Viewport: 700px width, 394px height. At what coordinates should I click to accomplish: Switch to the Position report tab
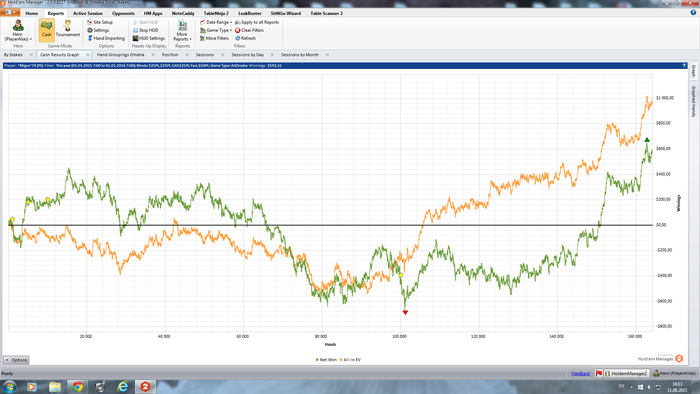point(170,54)
